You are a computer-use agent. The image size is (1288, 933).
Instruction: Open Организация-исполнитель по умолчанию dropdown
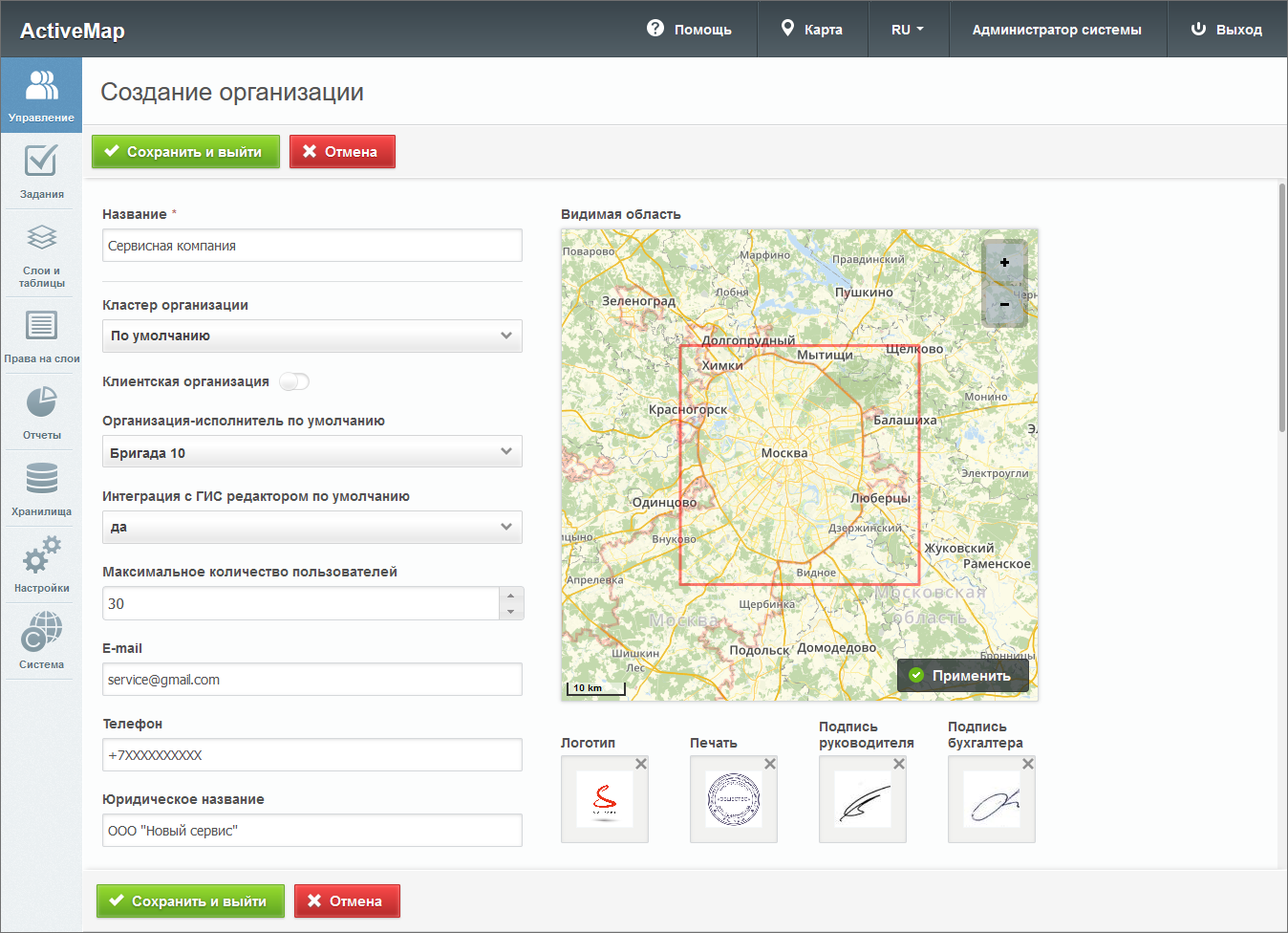coord(312,452)
